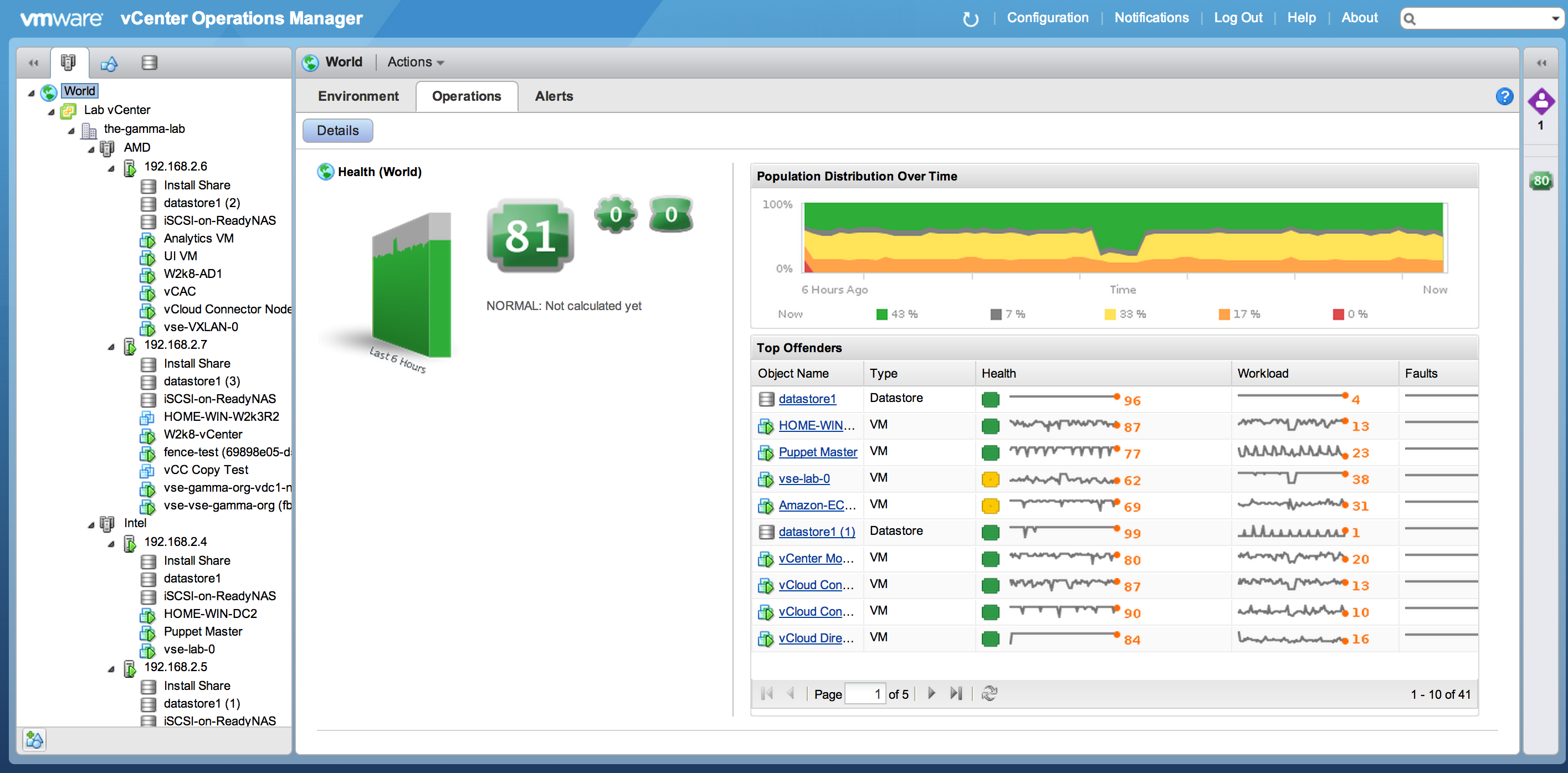Viewport: 1568px width, 773px height.
Task: Open the Puppet Master link in Top Offenders
Action: pyautogui.click(x=817, y=452)
